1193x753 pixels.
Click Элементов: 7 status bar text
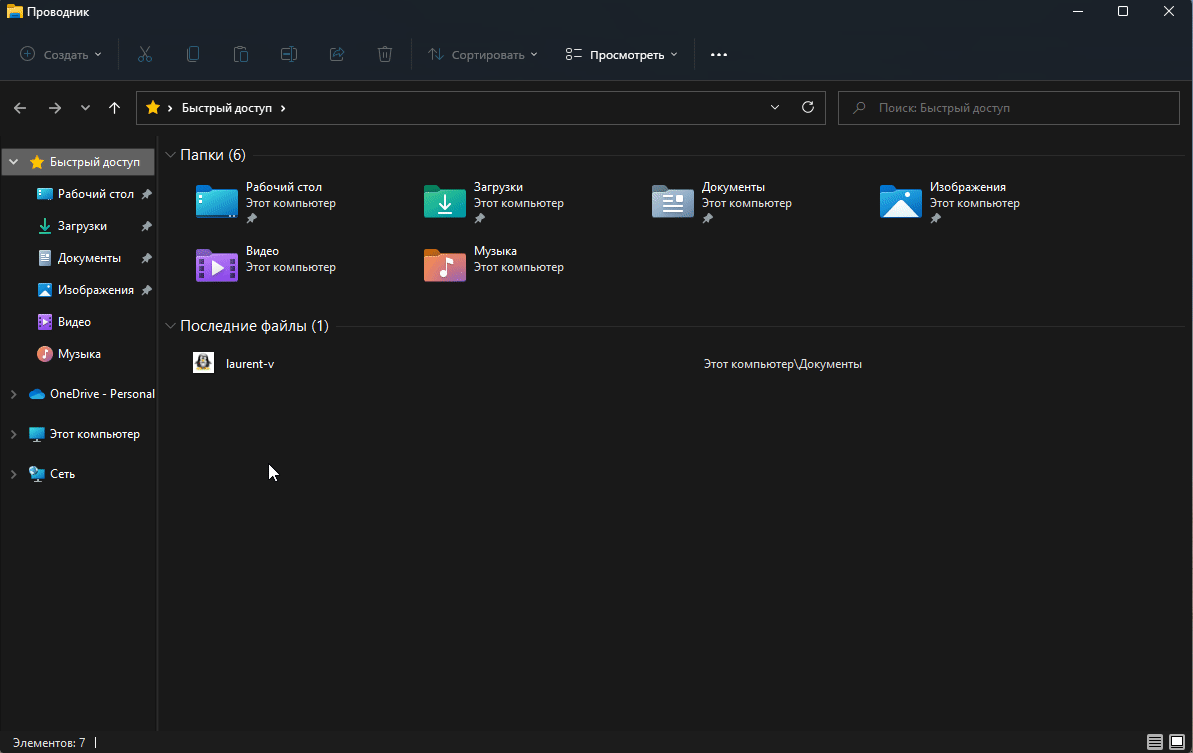(49, 742)
